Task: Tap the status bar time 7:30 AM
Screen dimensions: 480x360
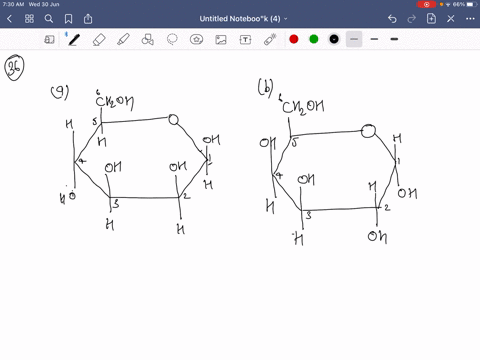Action: (13, 4)
